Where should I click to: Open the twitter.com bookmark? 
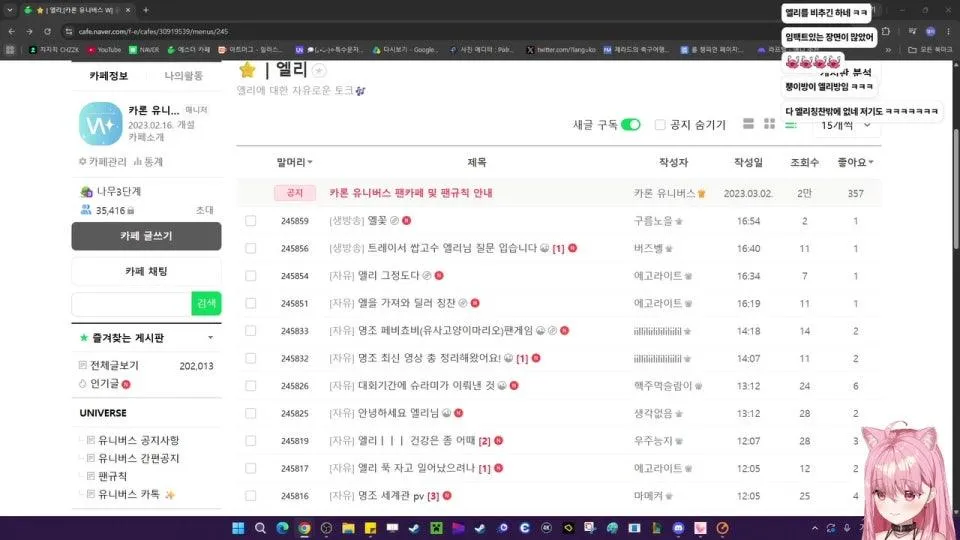(561, 50)
